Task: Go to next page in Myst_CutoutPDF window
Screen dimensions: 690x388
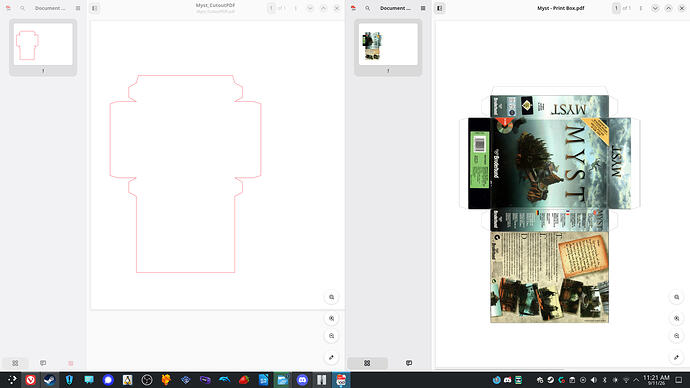Action: pyautogui.click(x=310, y=8)
